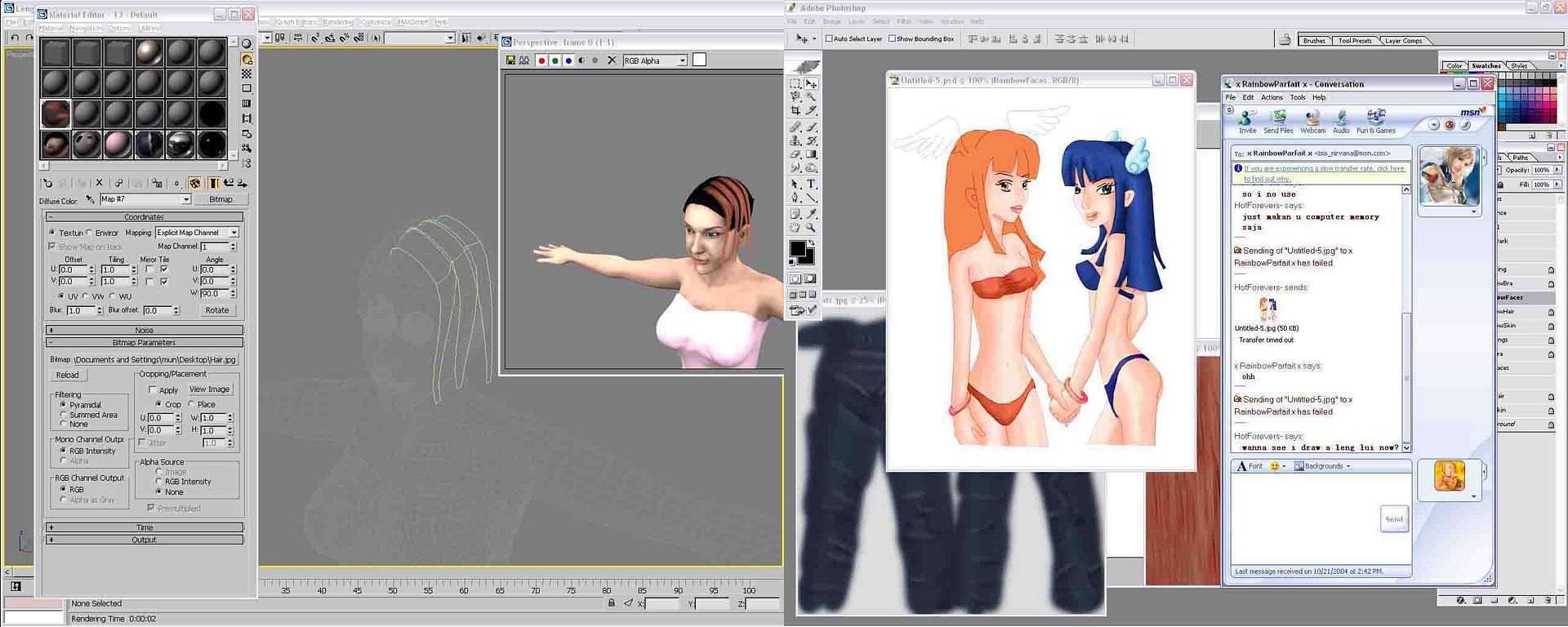Select the Brush tool in Photoshop
1568x627 pixels.
(811, 127)
